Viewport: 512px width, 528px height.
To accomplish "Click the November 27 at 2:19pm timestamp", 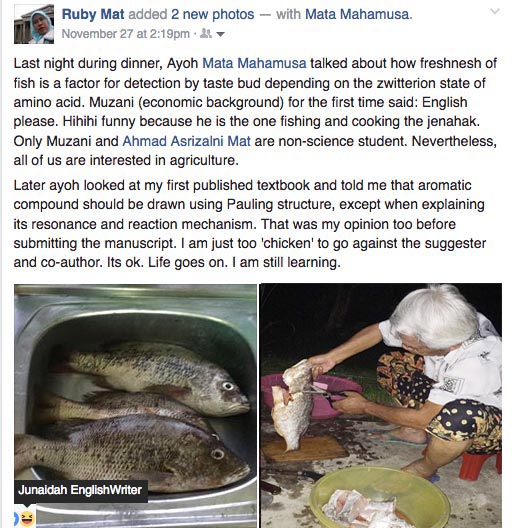I will pos(126,34).
